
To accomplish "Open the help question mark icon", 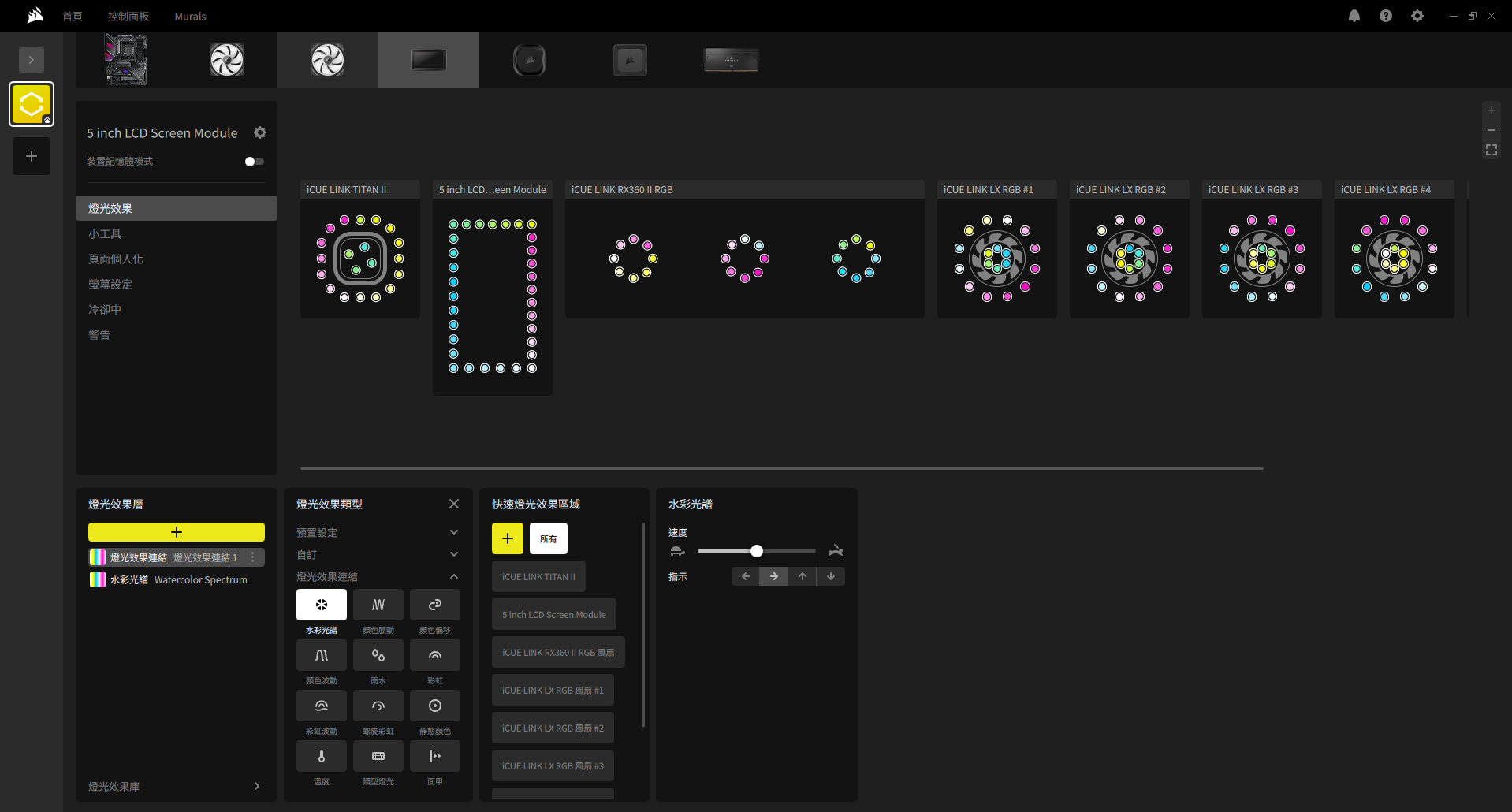I will [1386, 16].
